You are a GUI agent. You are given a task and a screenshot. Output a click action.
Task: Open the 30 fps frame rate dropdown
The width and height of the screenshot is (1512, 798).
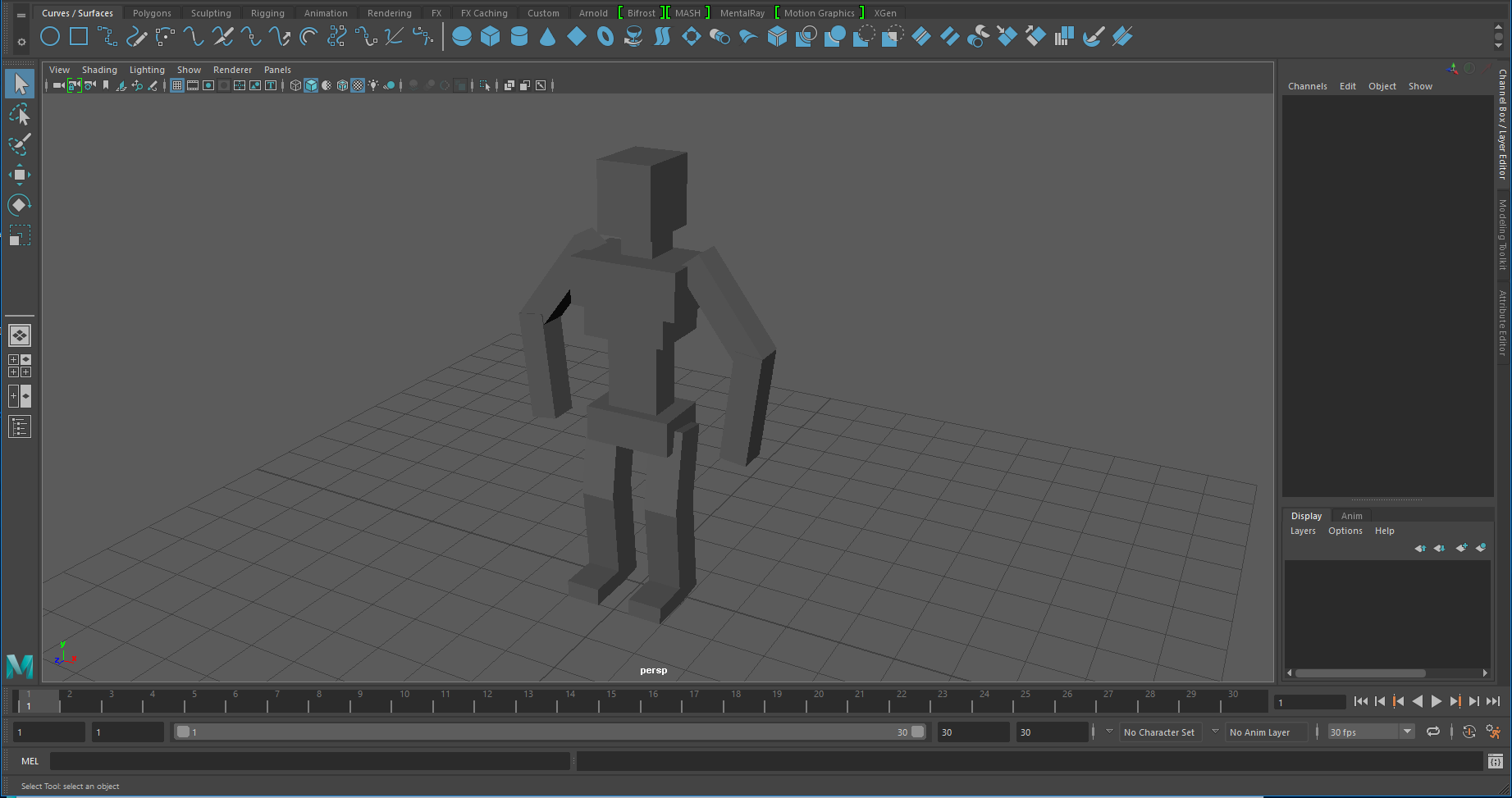click(x=1407, y=732)
